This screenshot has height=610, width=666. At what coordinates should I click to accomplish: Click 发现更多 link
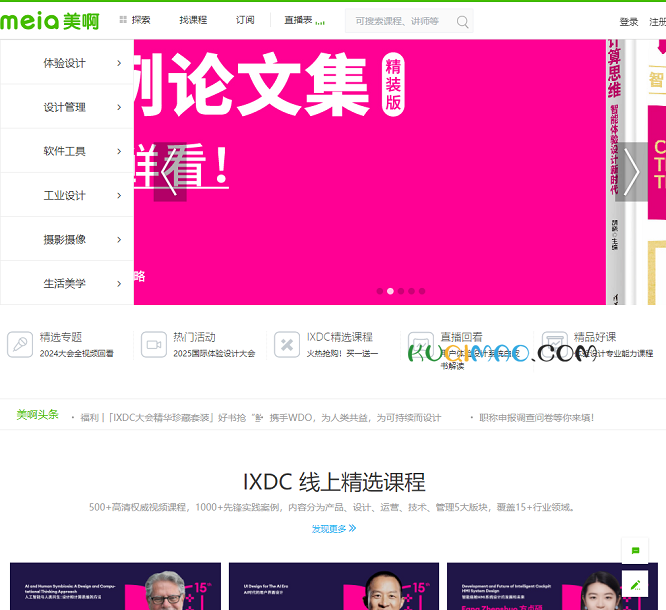[334, 529]
